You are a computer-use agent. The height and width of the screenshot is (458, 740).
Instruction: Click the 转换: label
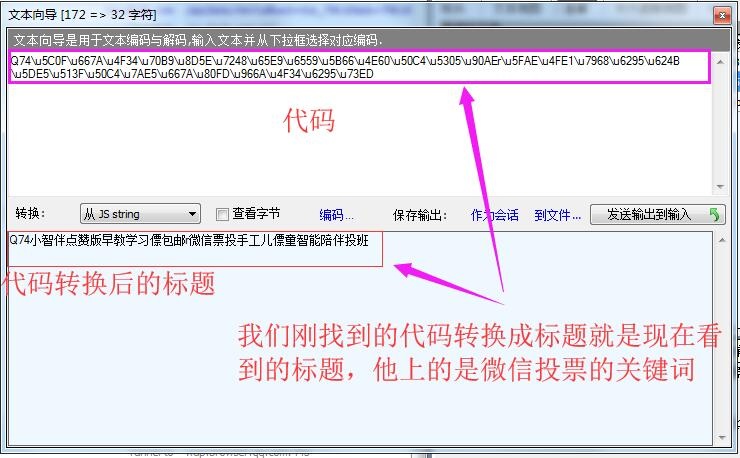pyautogui.click(x=30, y=213)
